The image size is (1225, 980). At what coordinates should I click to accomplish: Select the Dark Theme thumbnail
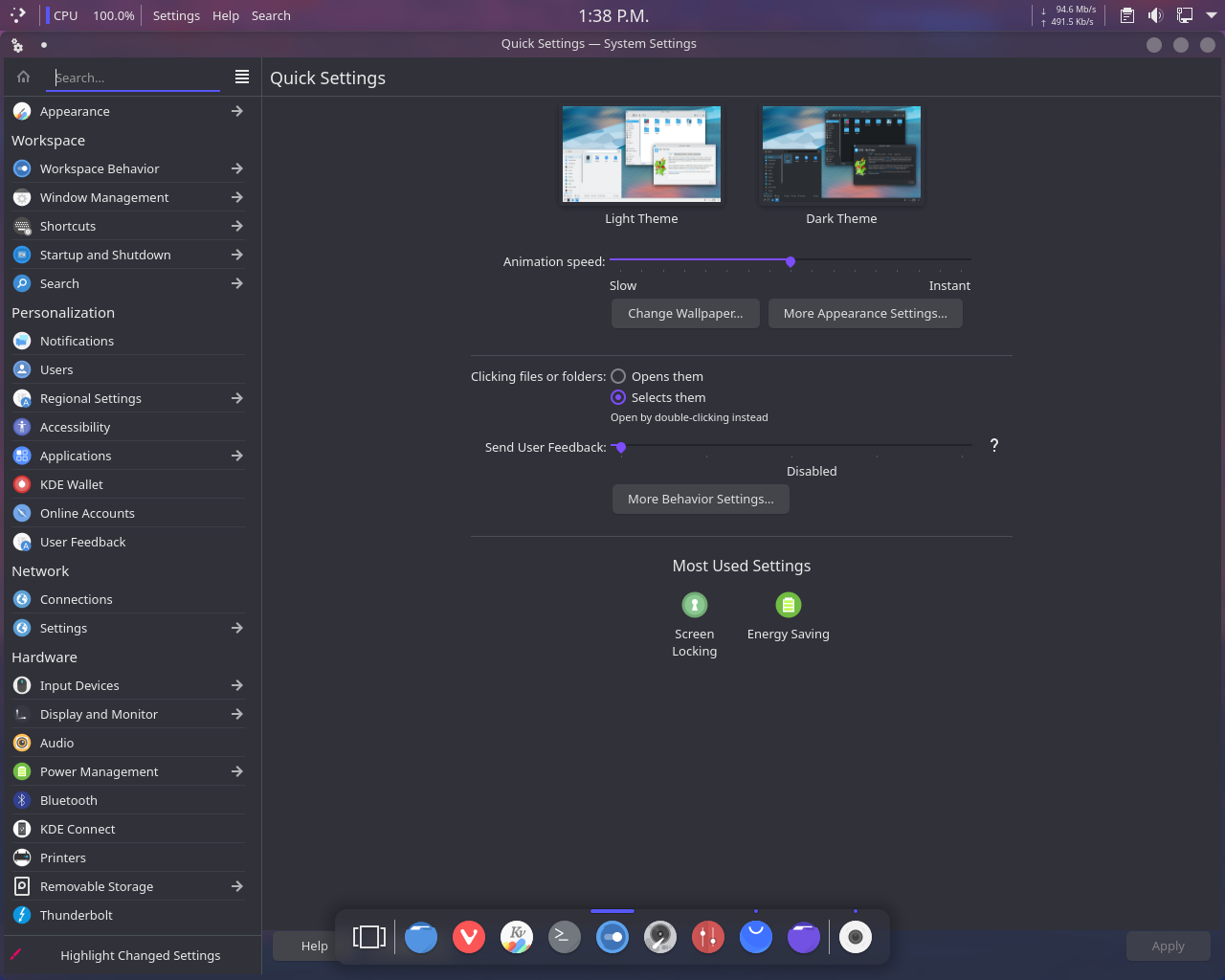pos(841,154)
